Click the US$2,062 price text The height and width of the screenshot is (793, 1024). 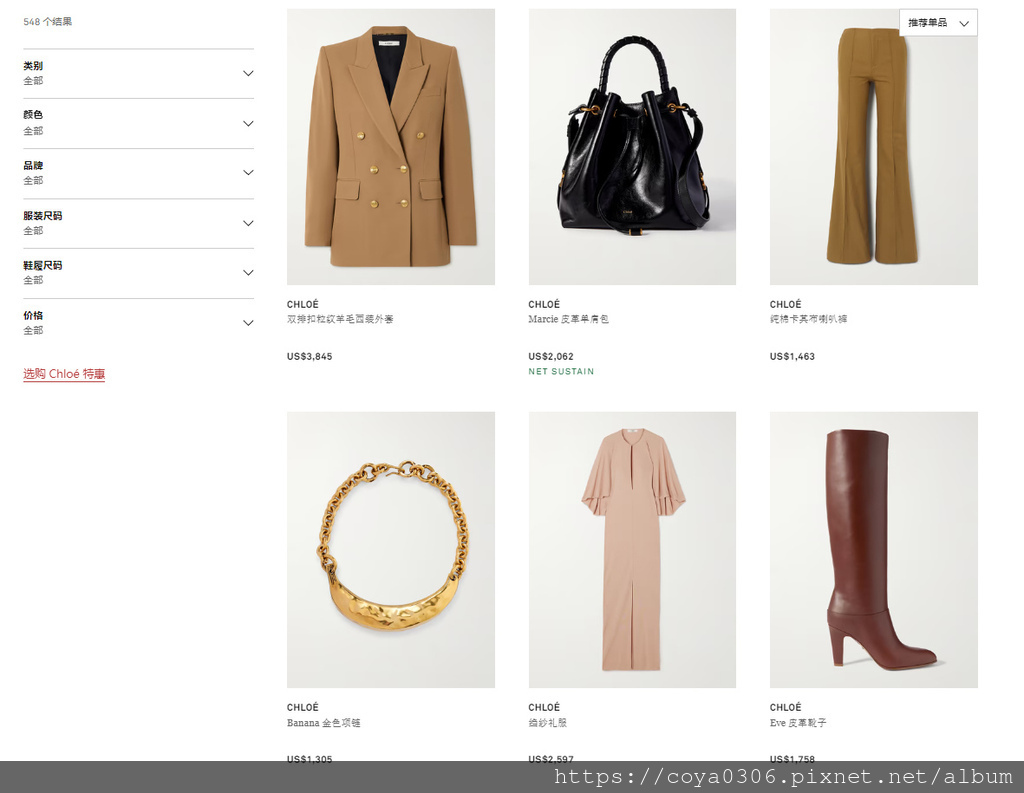551,357
